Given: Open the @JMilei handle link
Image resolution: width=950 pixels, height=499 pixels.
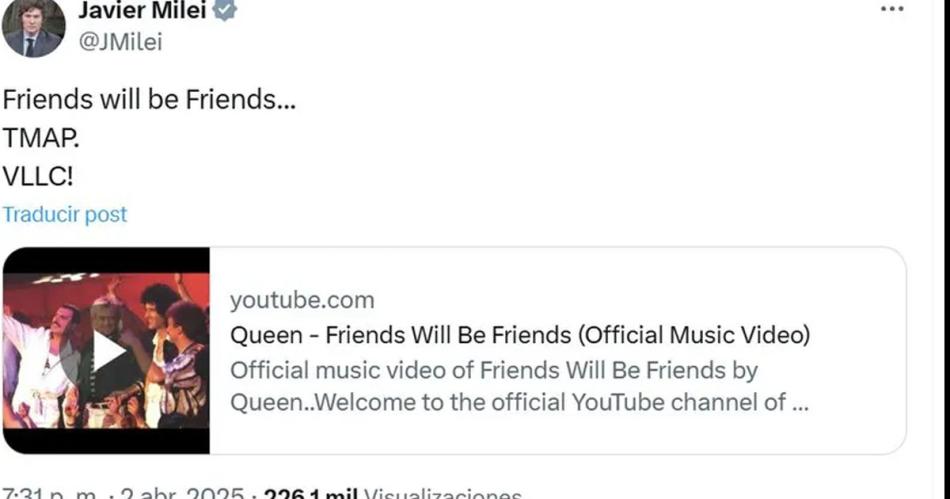Looking at the screenshot, I should (x=121, y=42).
